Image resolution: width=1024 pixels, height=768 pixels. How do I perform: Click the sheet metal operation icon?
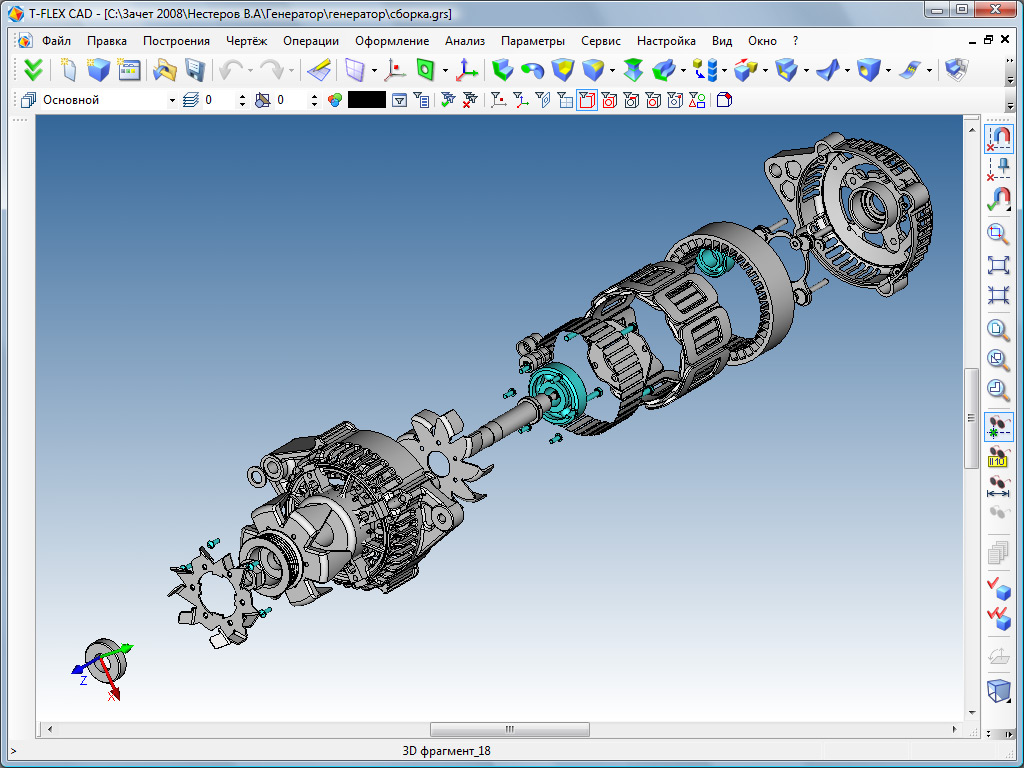click(x=908, y=70)
